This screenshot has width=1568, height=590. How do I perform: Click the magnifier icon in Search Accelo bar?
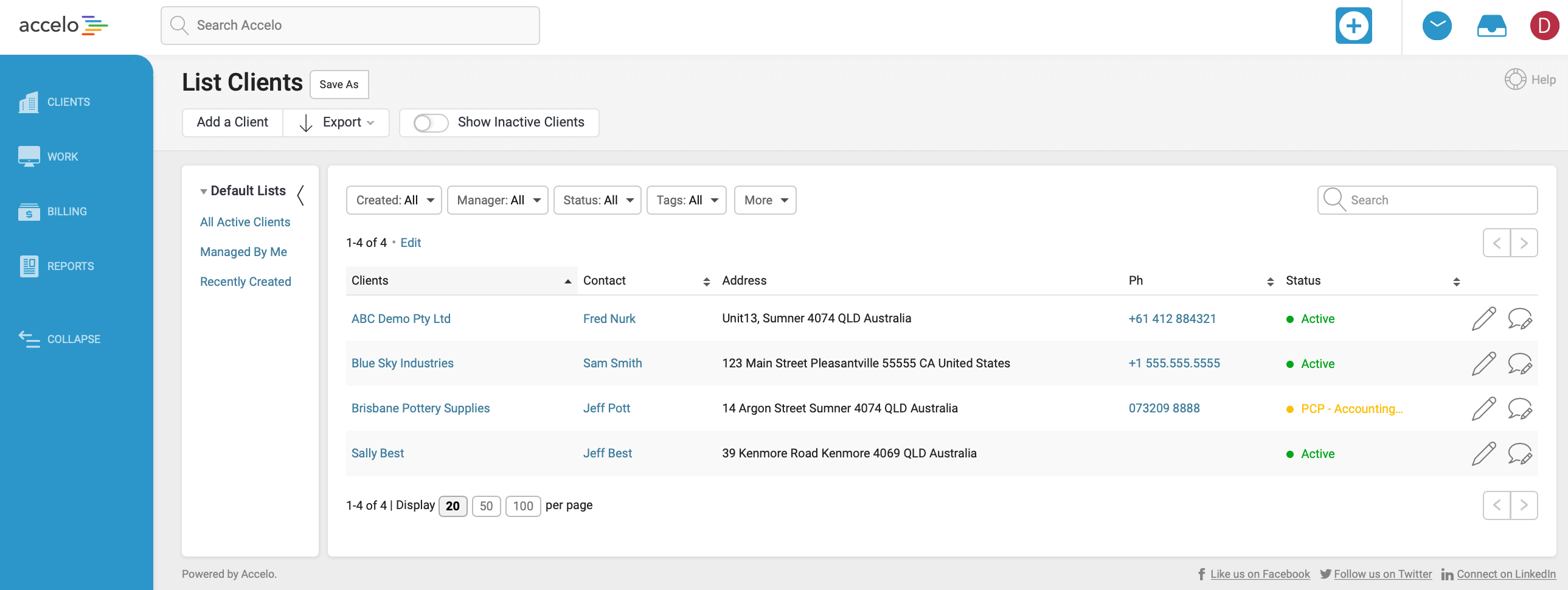[178, 25]
